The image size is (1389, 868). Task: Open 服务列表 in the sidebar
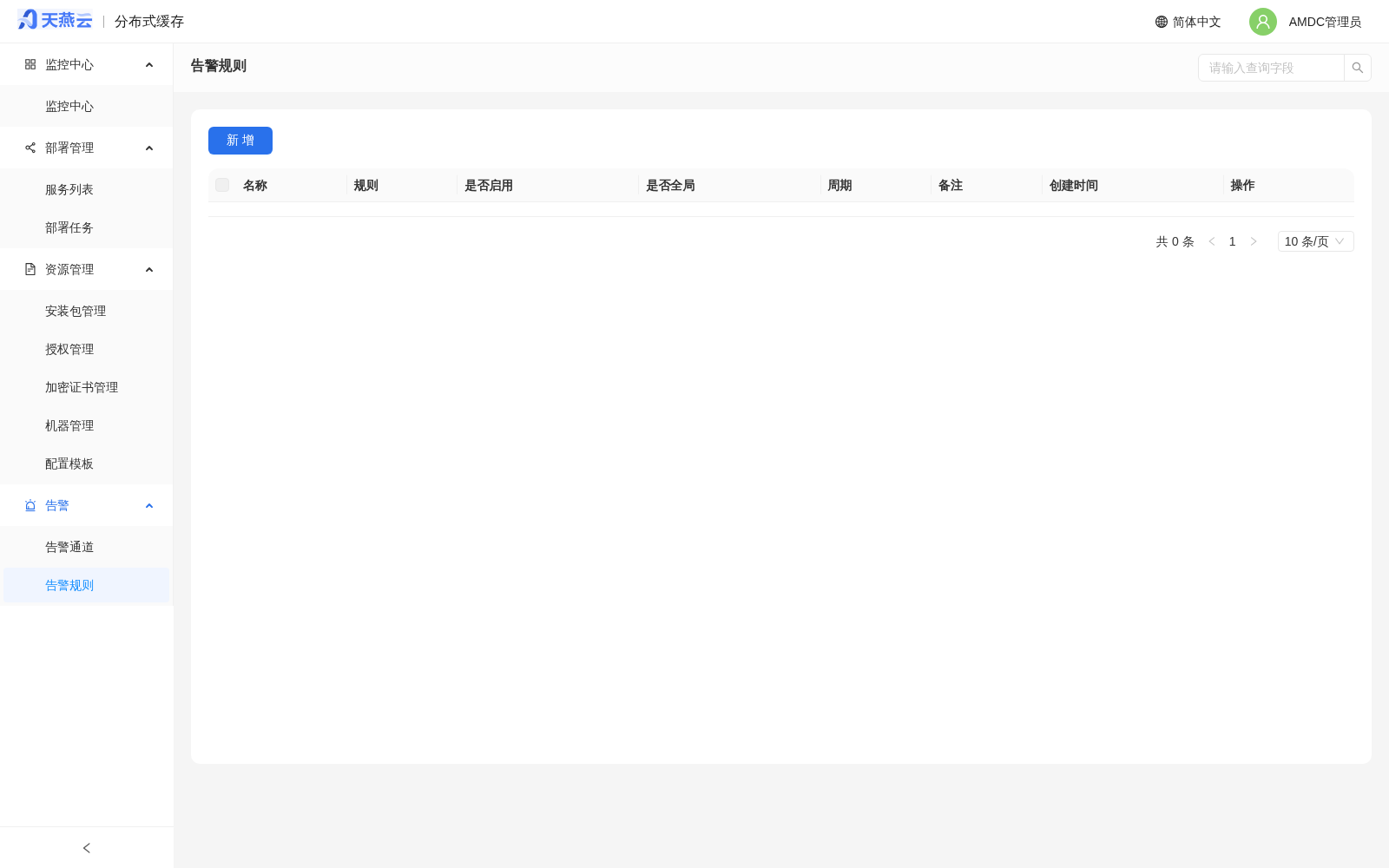click(x=87, y=189)
